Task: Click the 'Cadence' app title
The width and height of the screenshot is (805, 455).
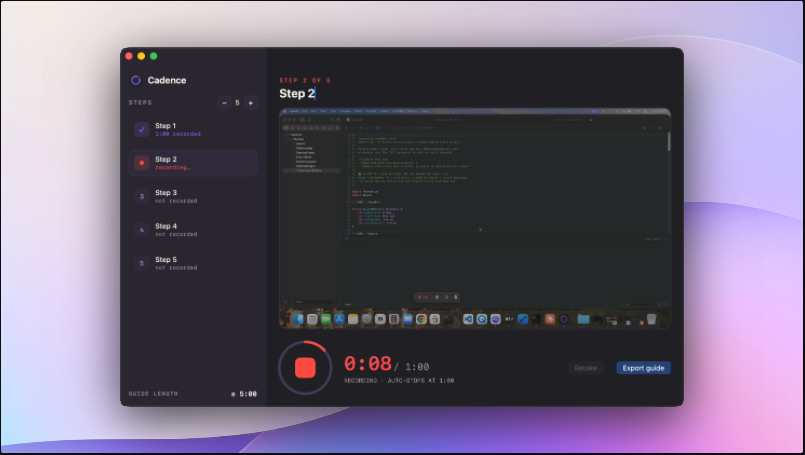Action: click(167, 80)
